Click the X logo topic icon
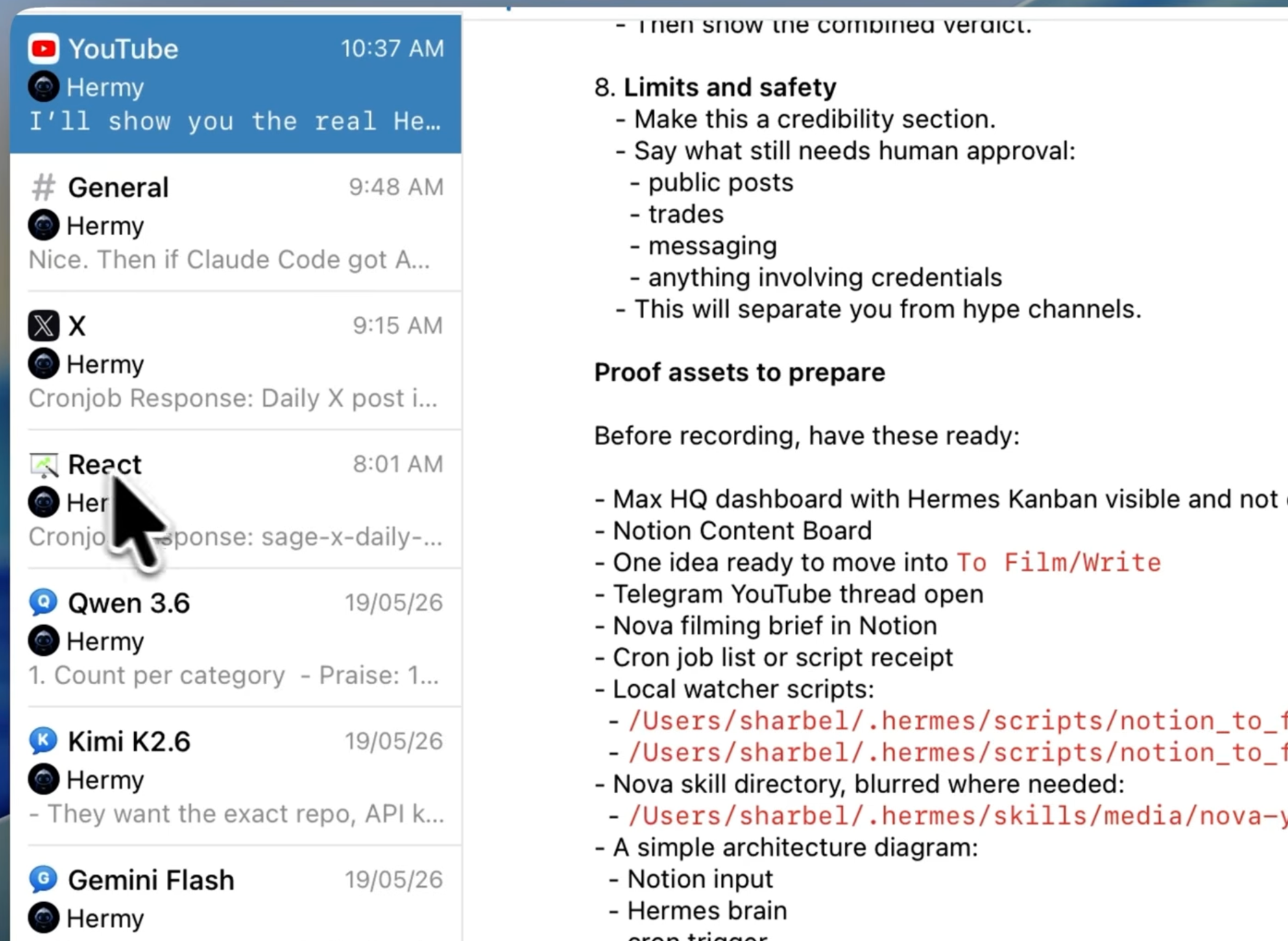Viewport: 1288px width, 941px height. 43,326
